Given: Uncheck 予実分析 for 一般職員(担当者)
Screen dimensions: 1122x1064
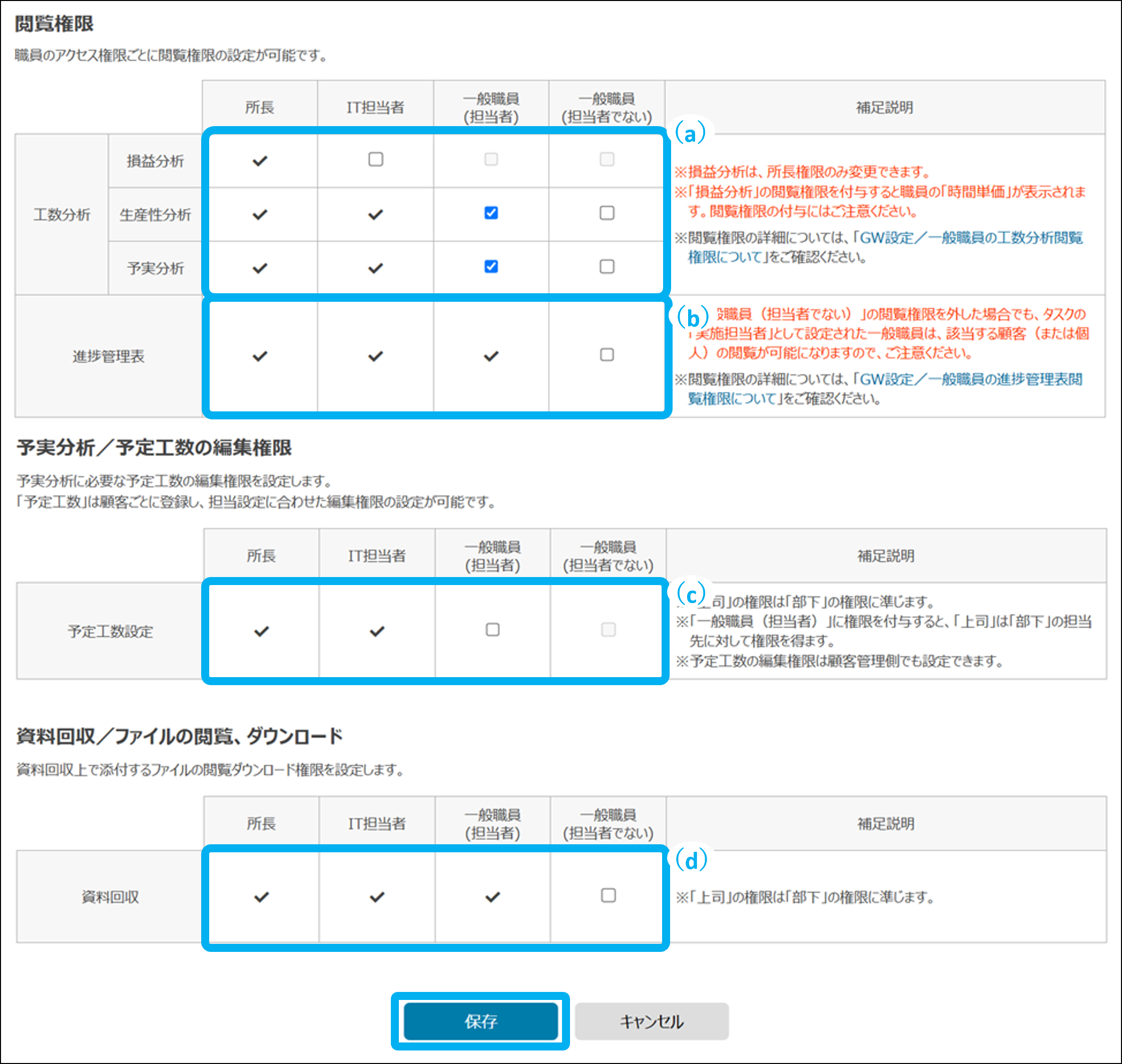Looking at the screenshot, I should 491,267.
